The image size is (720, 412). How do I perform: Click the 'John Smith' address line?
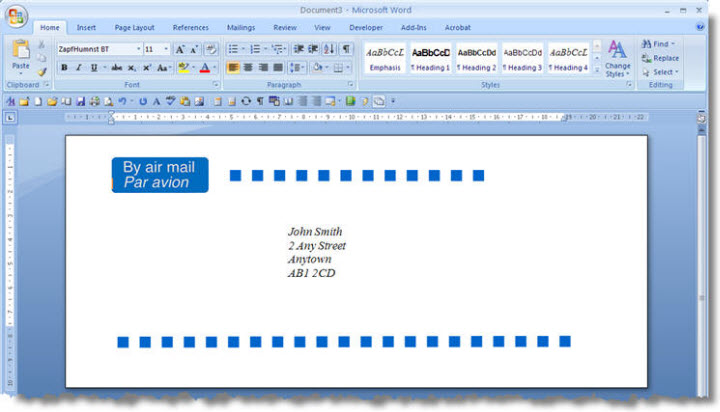[315, 231]
